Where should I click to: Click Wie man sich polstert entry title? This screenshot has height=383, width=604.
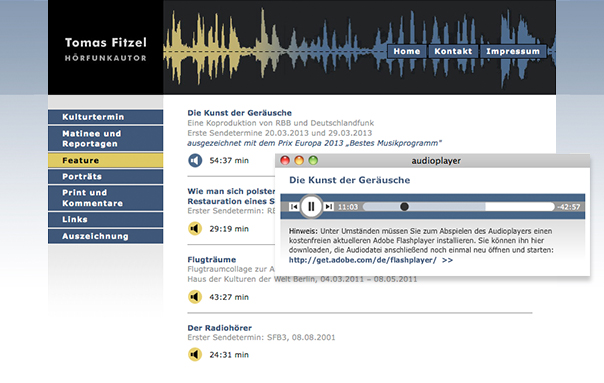coord(231,196)
